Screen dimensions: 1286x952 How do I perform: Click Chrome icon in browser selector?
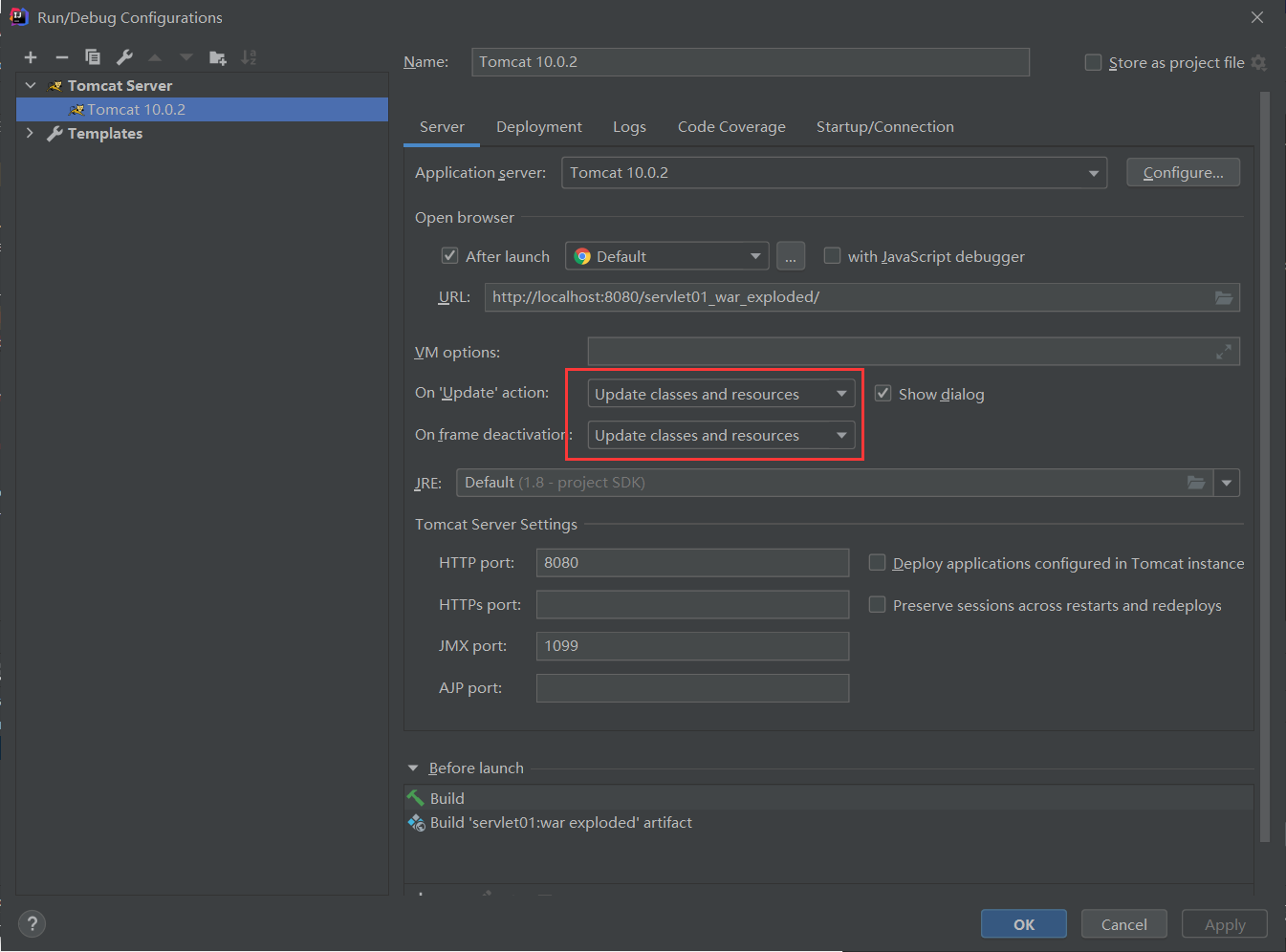582,256
